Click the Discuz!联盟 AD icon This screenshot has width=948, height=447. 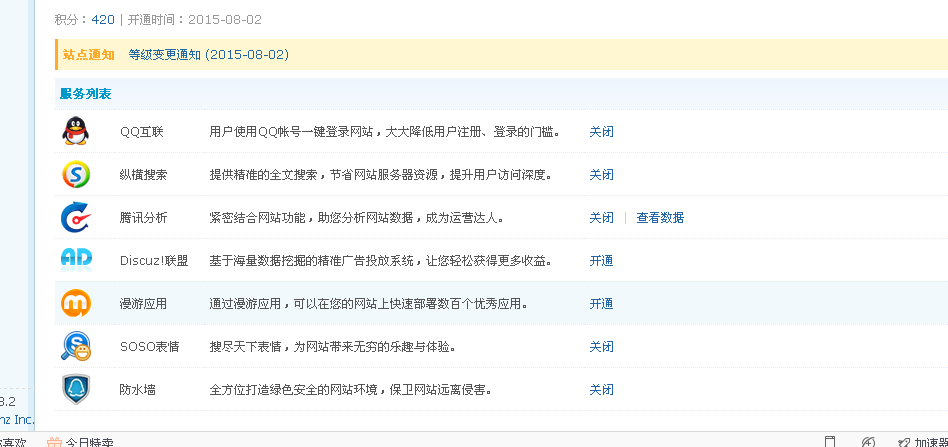click(76, 260)
